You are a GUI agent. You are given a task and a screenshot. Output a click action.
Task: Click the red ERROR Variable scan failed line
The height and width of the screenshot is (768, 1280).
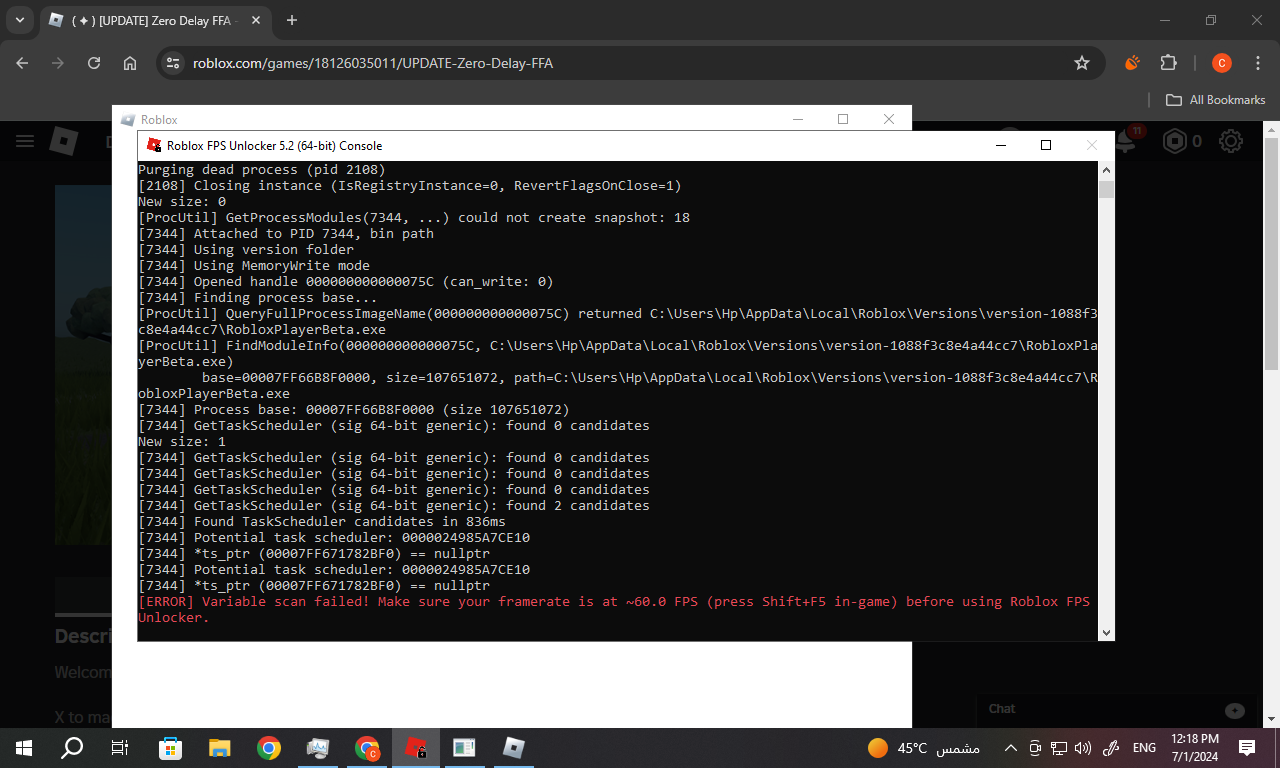point(614,609)
